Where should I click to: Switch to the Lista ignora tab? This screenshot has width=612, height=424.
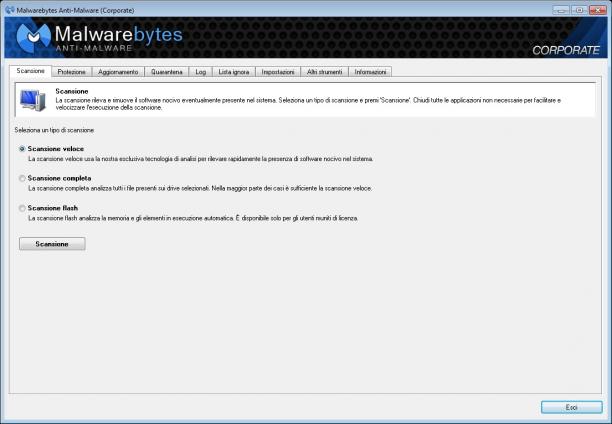point(234,72)
